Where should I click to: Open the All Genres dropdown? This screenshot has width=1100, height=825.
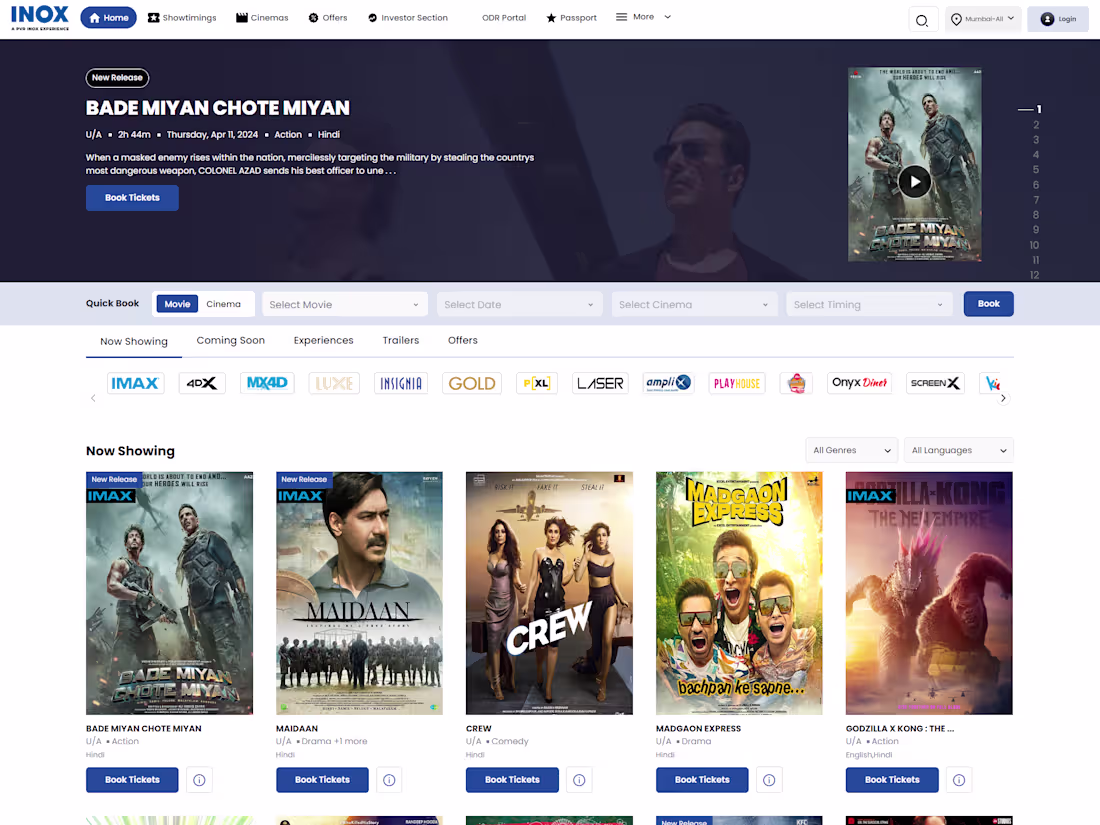click(851, 449)
